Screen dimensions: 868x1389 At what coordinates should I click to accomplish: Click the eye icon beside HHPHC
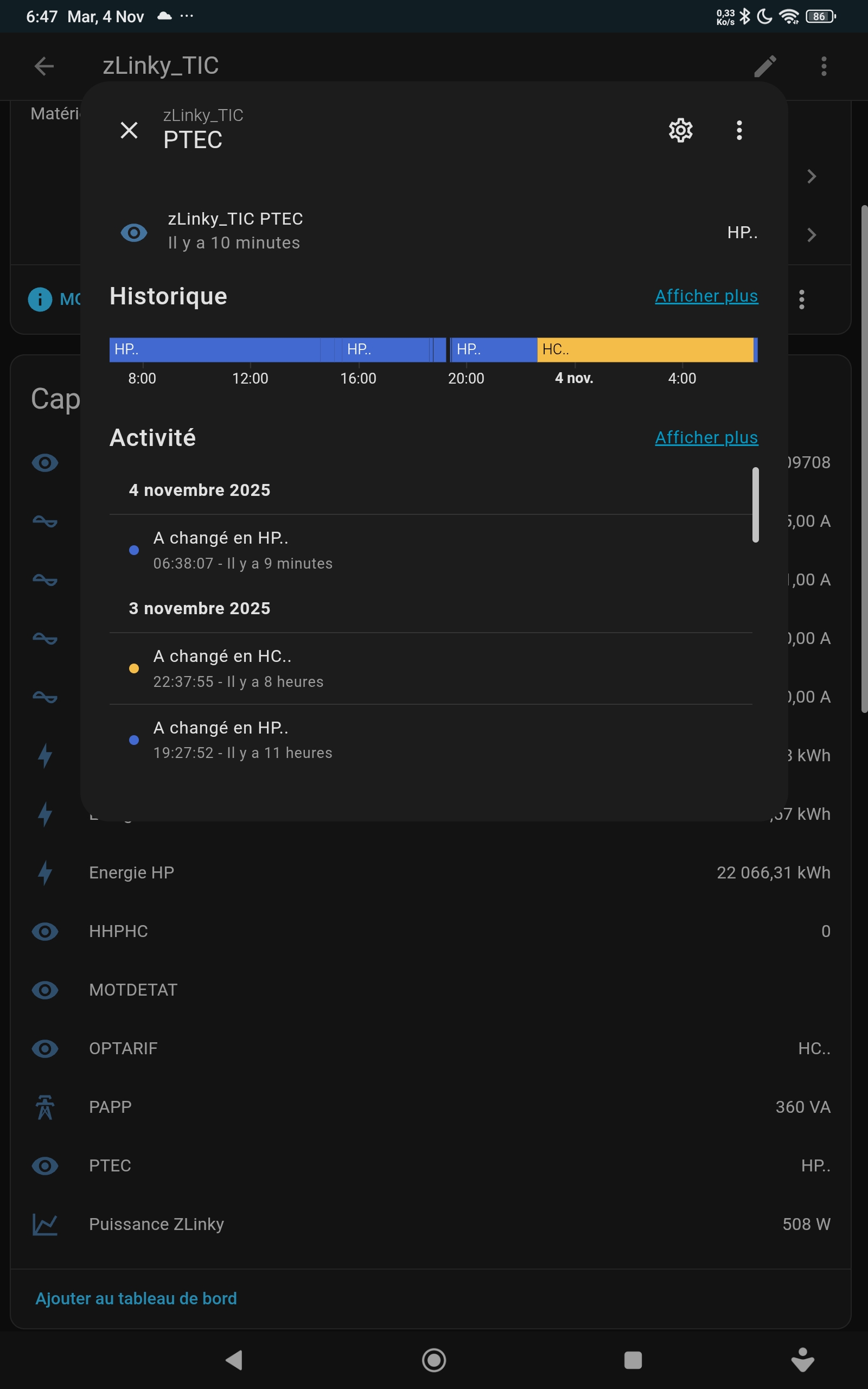(x=45, y=931)
